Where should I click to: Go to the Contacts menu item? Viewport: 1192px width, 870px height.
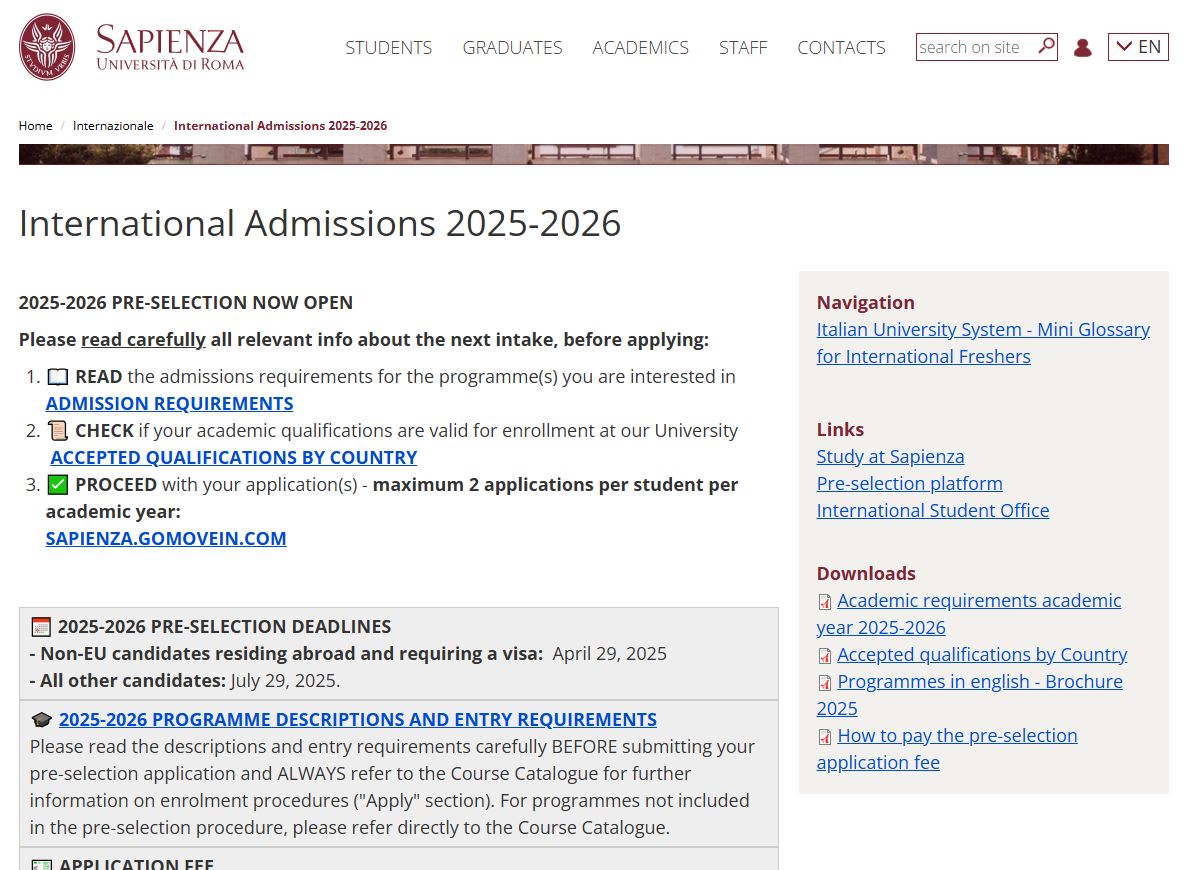tap(841, 48)
